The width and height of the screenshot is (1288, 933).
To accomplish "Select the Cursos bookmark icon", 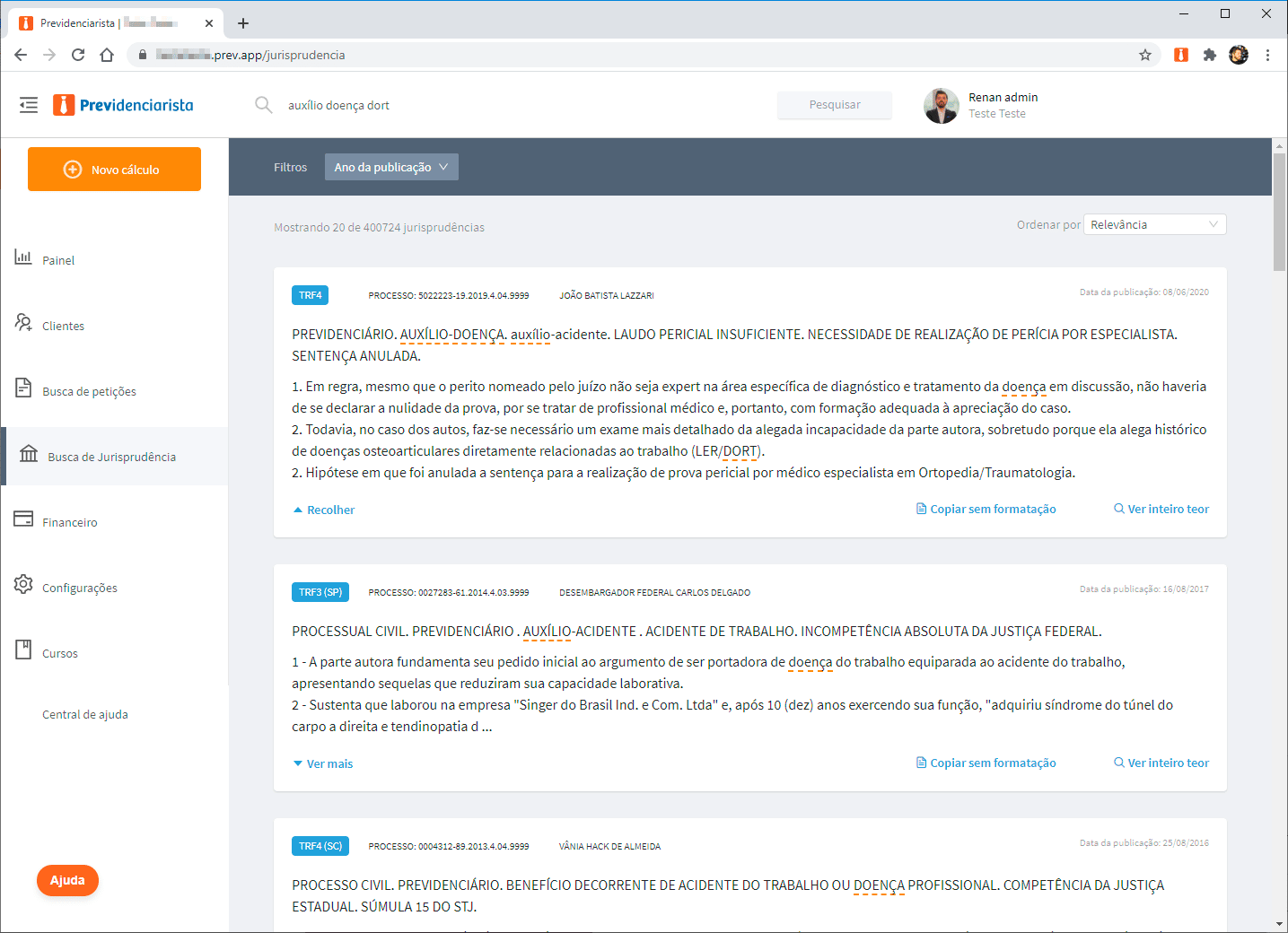I will click(x=23, y=651).
